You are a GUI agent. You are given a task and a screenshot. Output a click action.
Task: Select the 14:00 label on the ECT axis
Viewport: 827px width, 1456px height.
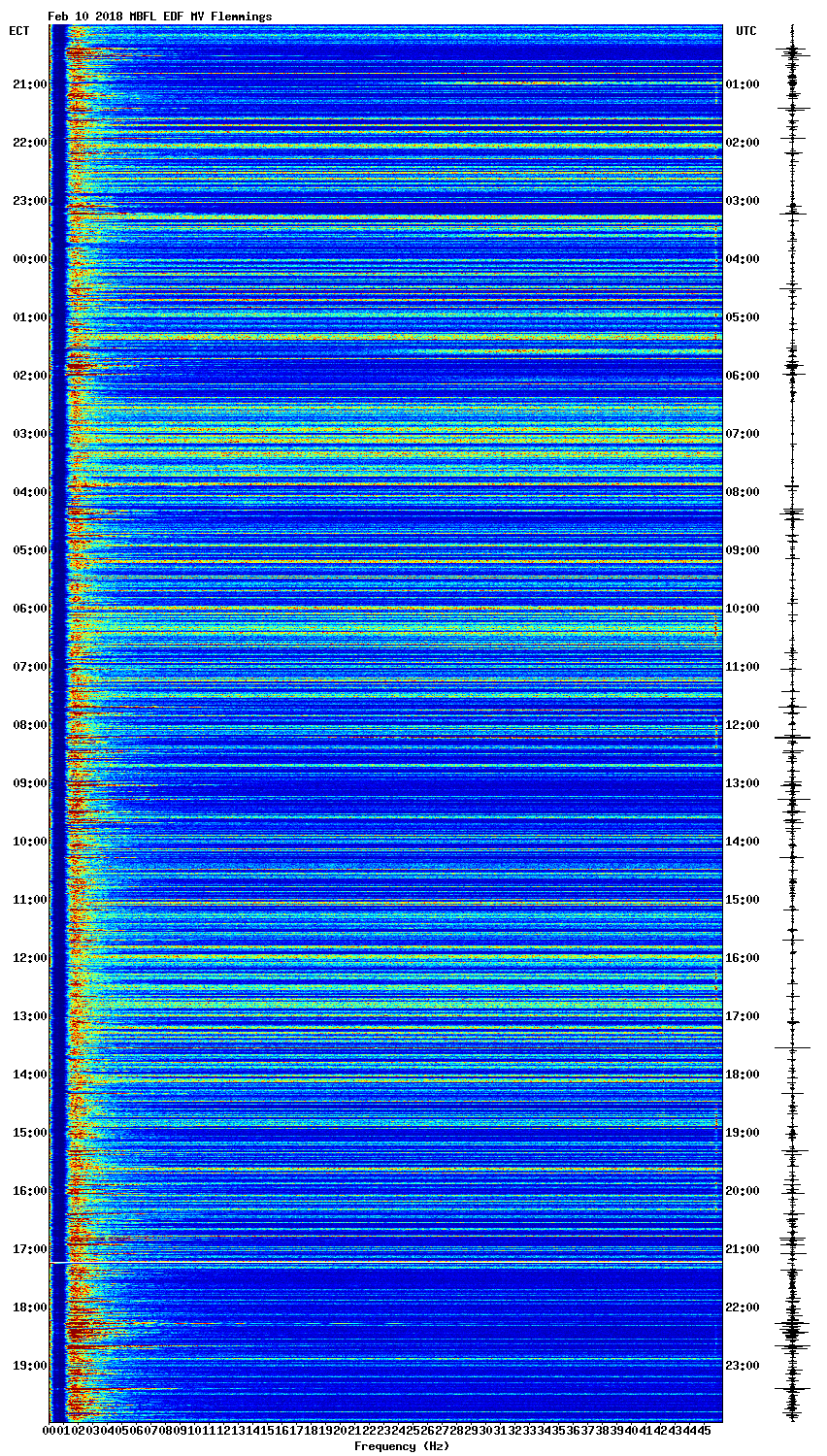click(30, 1075)
